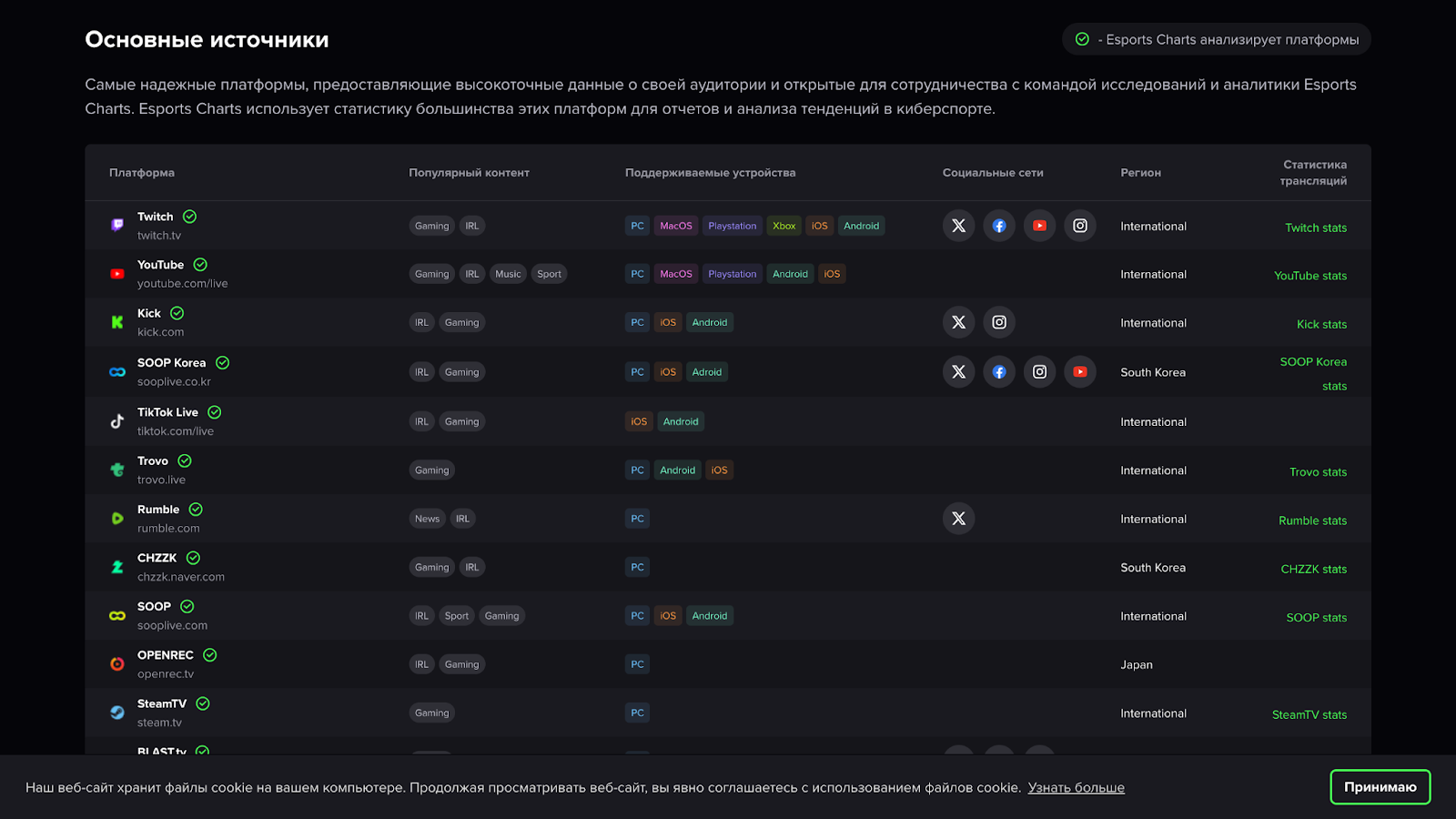Click South Korea region for CHZZK

(x=1153, y=567)
